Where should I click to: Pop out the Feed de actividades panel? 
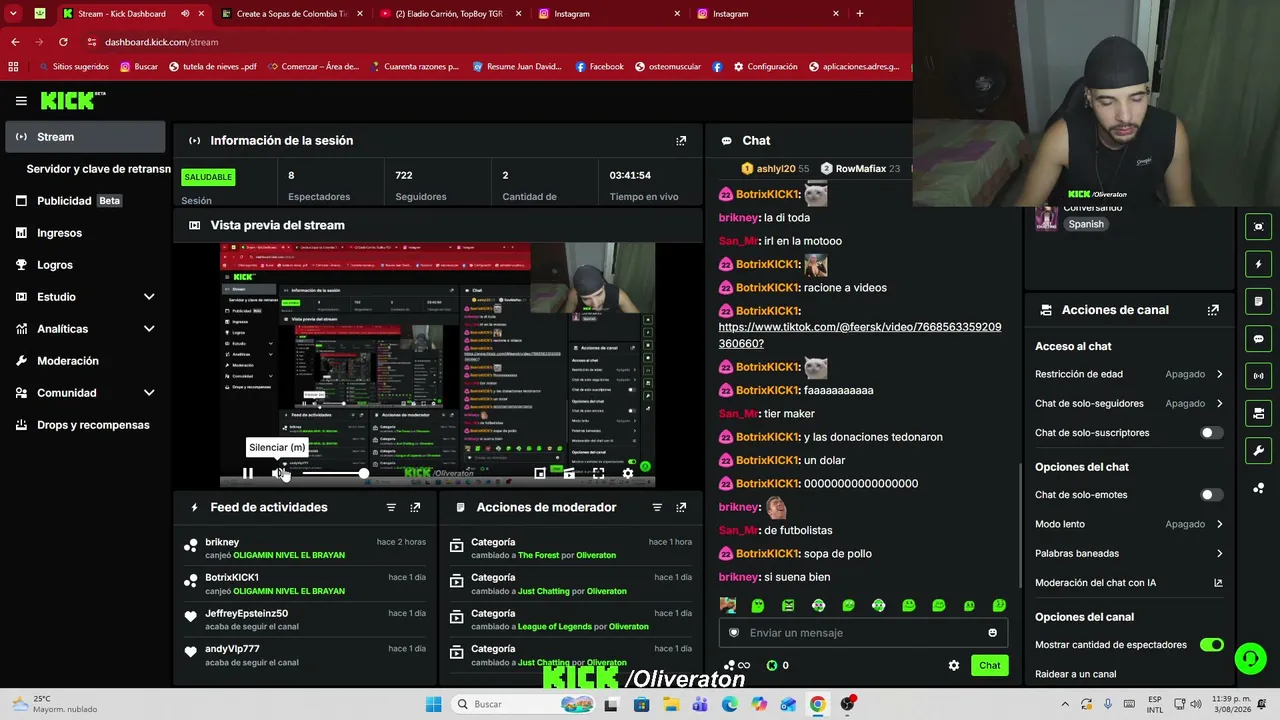click(x=415, y=508)
